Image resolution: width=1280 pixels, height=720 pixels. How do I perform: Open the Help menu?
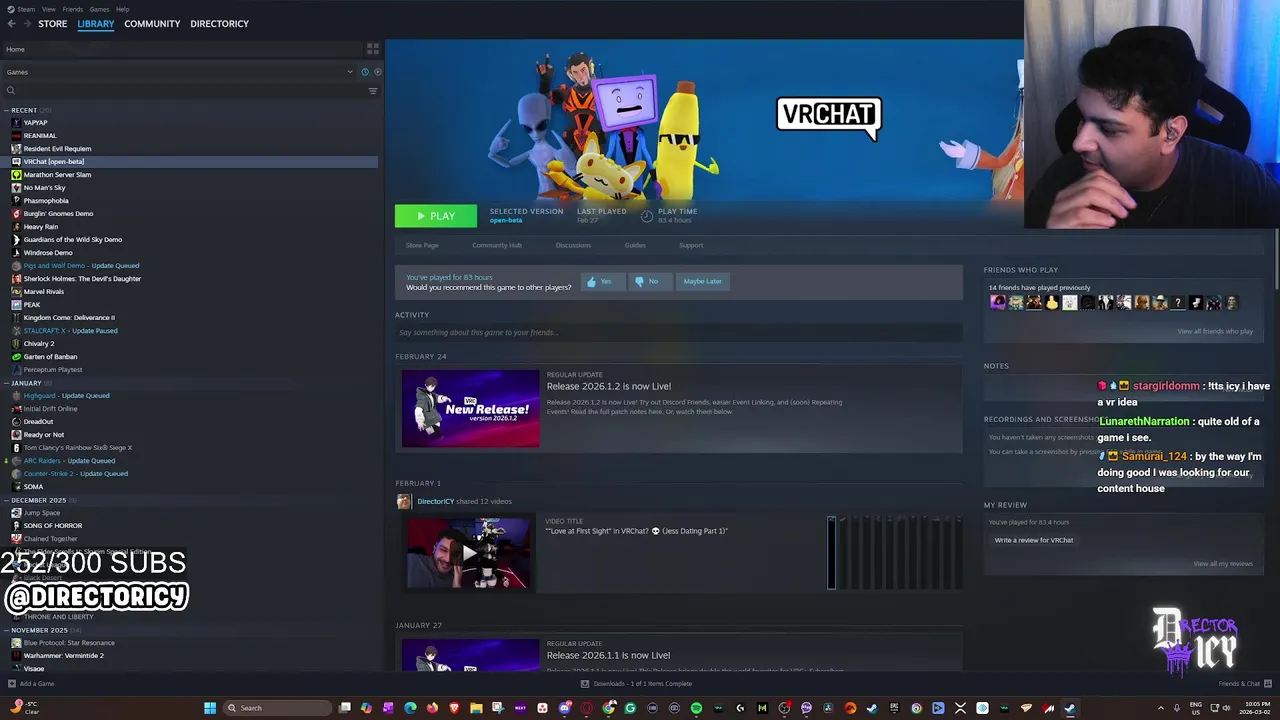[122, 9]
